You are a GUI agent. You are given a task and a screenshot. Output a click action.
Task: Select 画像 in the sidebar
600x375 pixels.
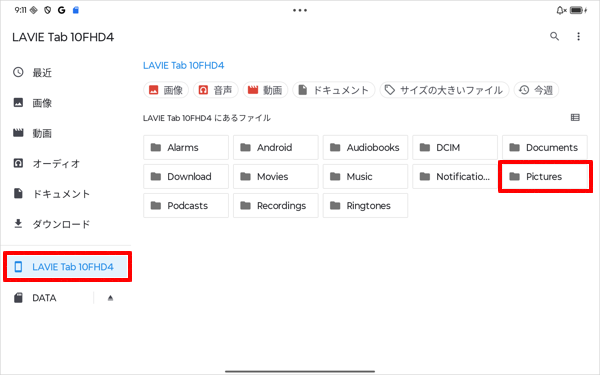click(66, 103)
